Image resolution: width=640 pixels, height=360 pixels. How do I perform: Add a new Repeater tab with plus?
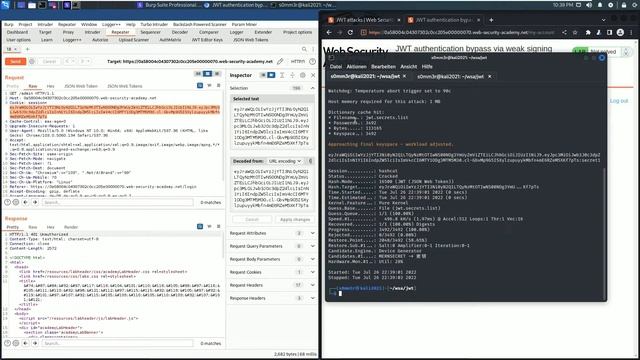pyautogui.click(x=28, y=49)
